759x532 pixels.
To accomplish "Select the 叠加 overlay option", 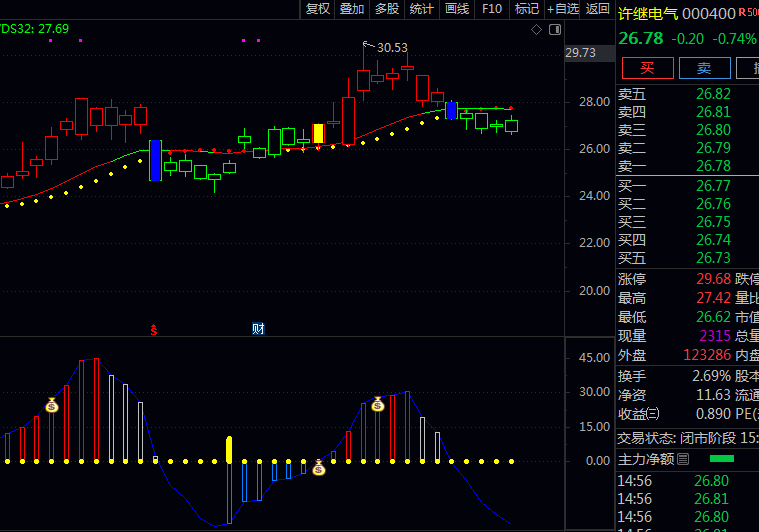I will coord(352,9).
